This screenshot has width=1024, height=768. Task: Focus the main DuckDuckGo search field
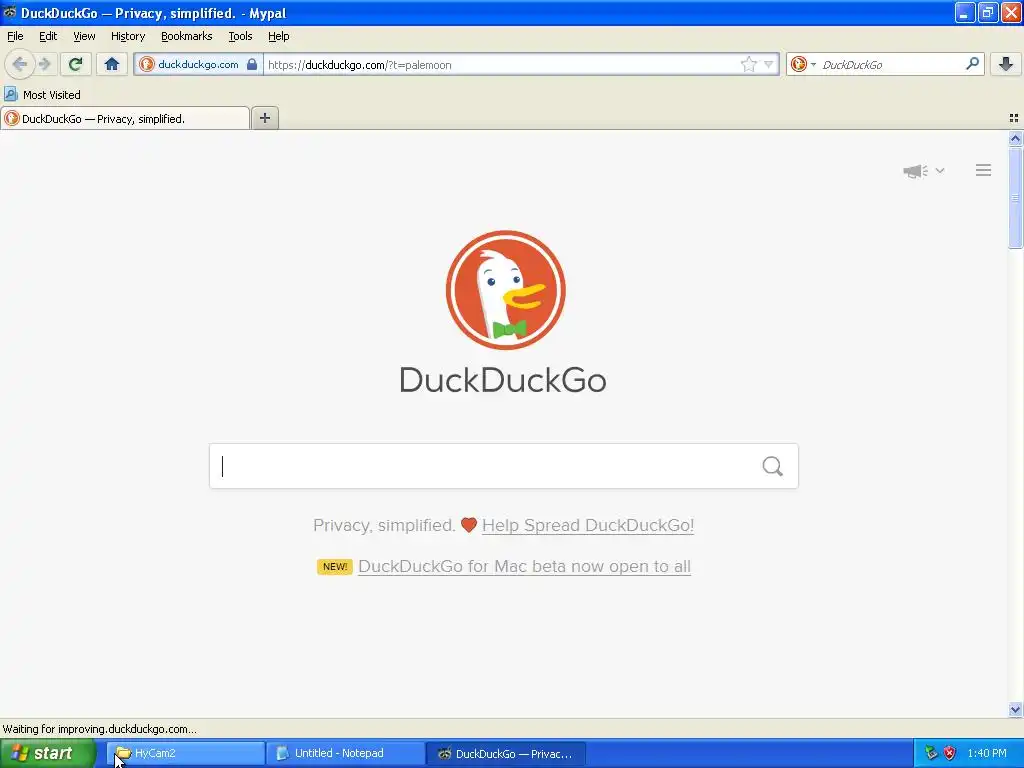504,466
